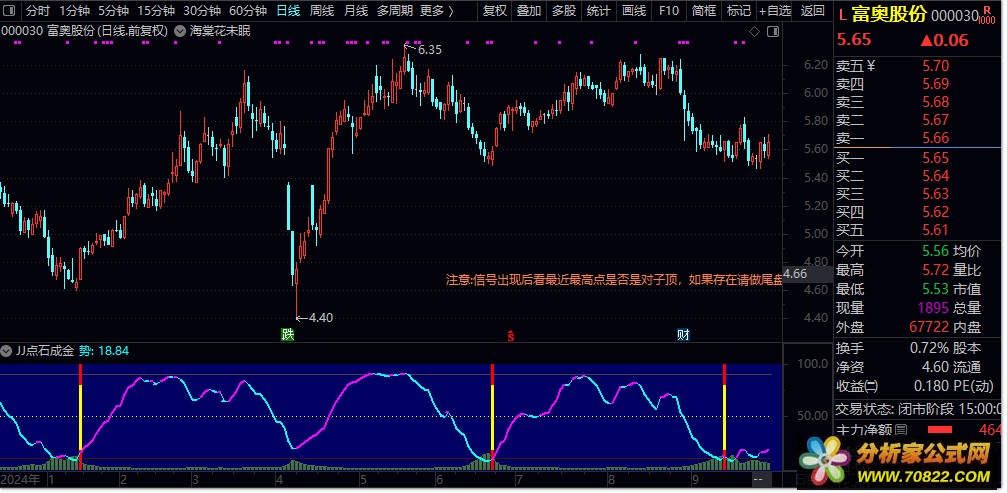Click the green 跌 event marker

coord(288,334)
